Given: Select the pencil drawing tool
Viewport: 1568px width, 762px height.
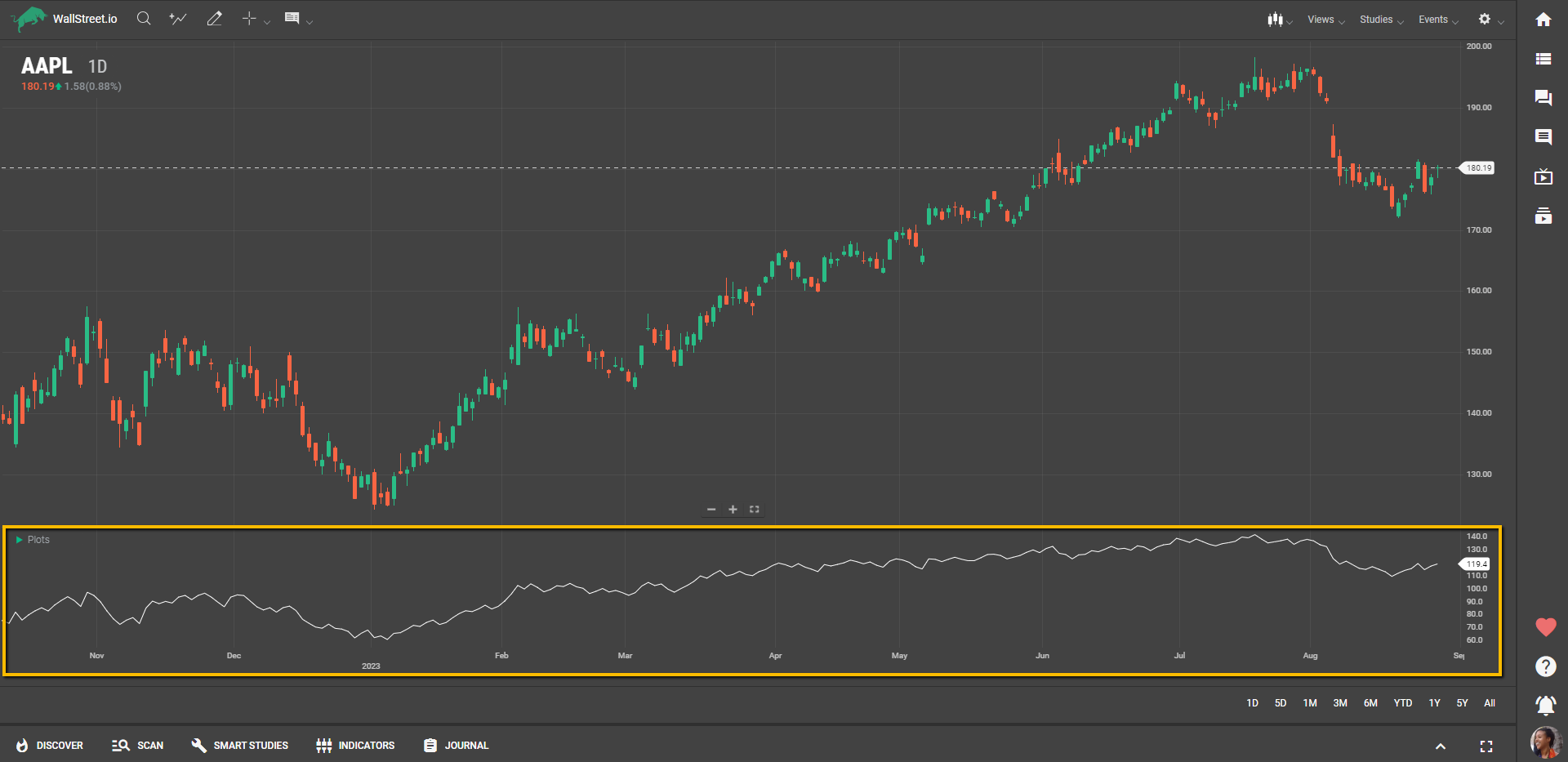Looking at the screenshot, I should 215,19.
